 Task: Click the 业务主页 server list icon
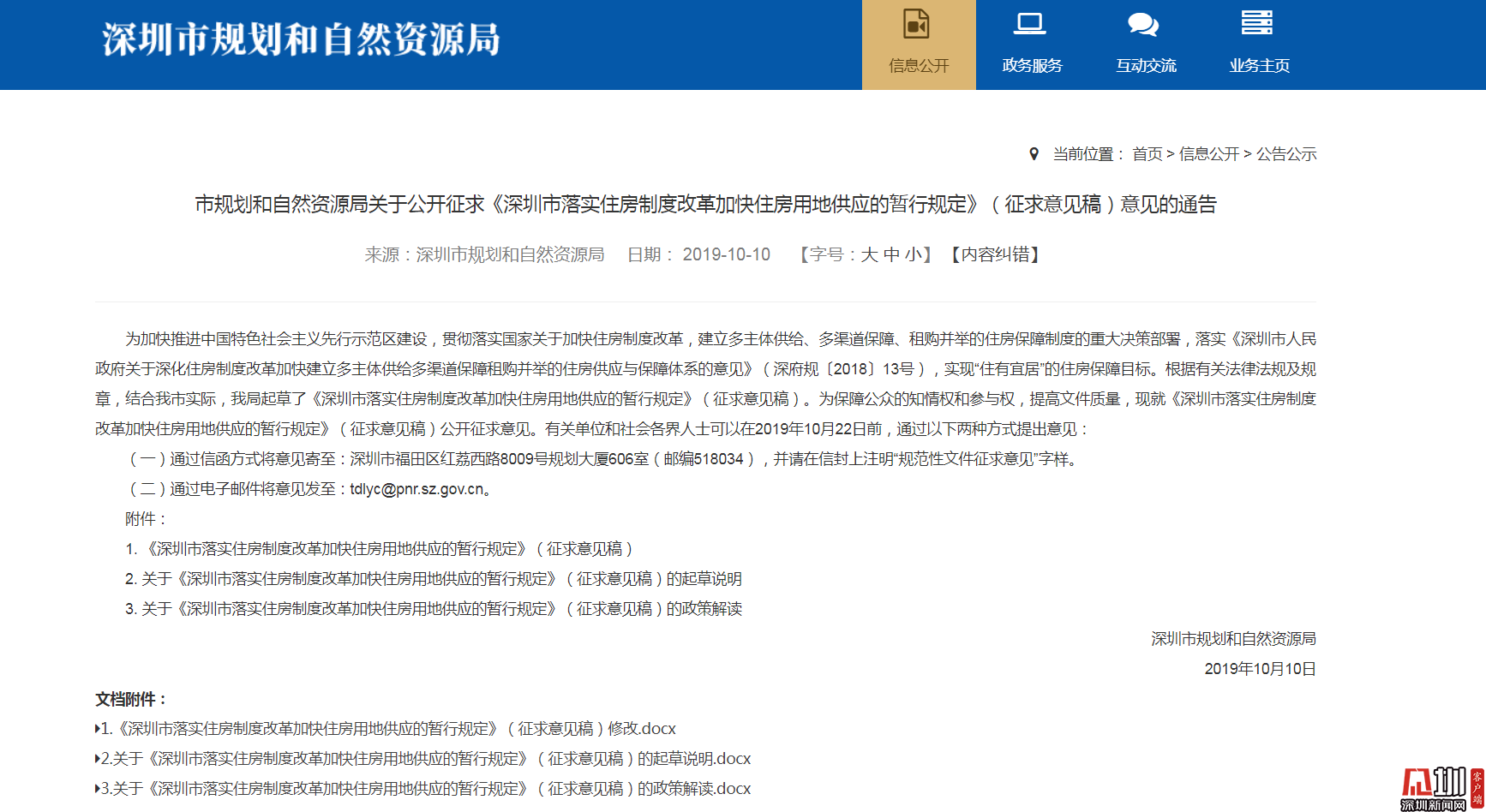click(1256, 23)
